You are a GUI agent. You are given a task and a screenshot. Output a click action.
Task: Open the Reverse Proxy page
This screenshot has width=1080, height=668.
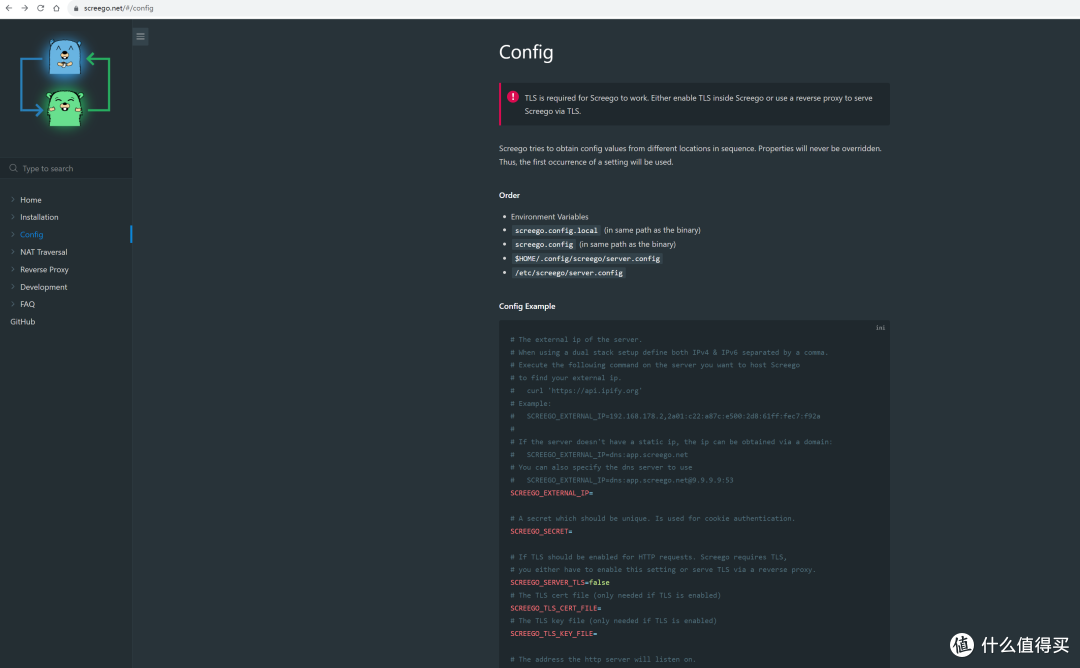pyautogui.click(x=44, y=270)
